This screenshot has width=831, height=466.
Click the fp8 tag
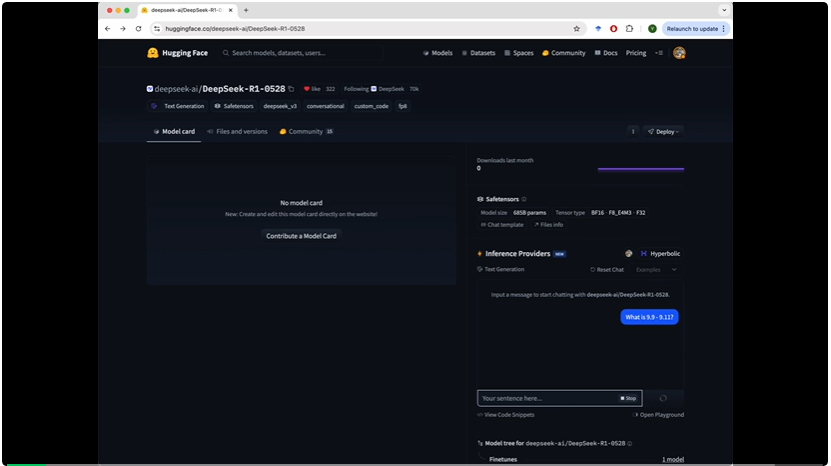tap(403, 106)
